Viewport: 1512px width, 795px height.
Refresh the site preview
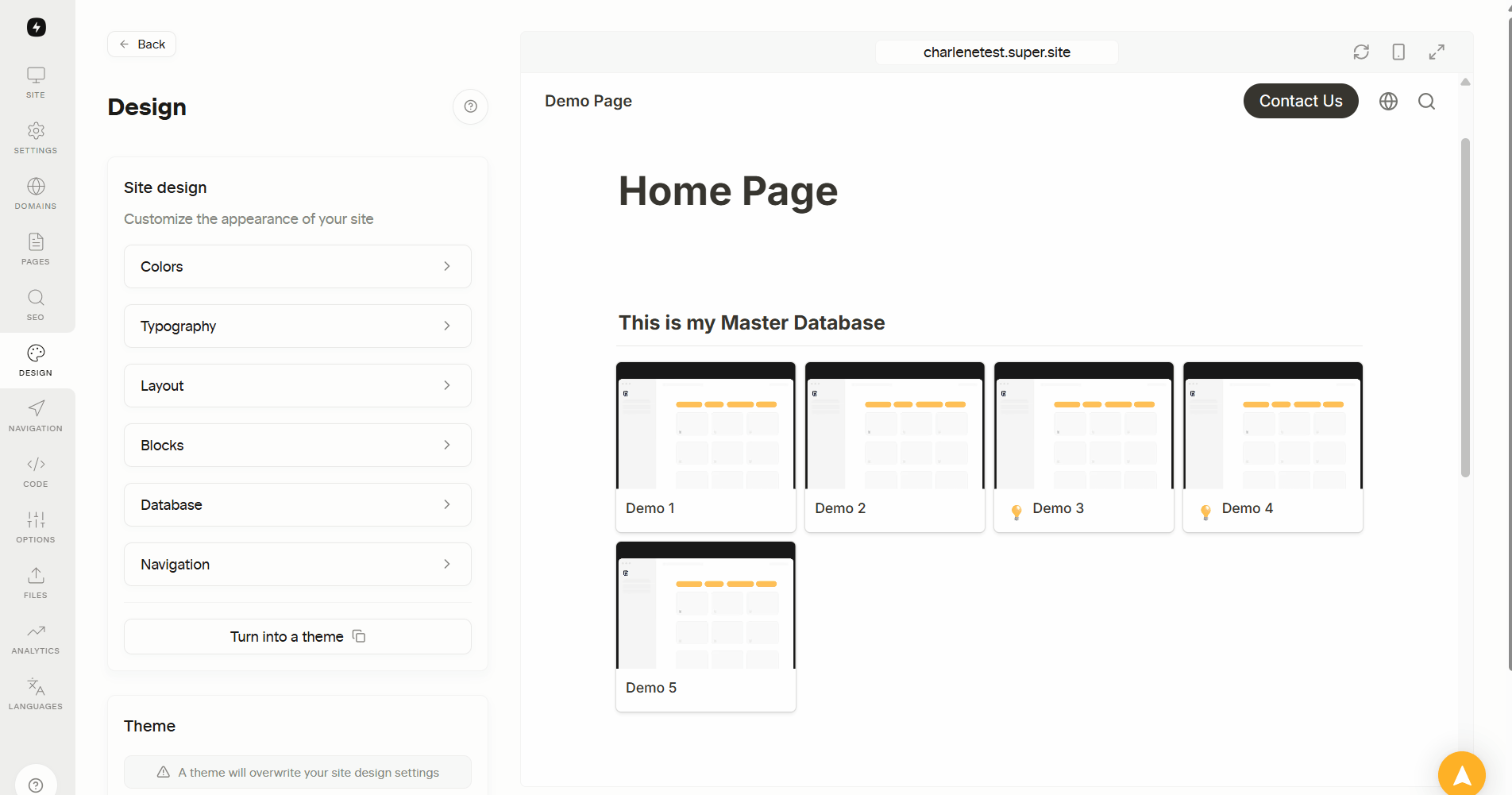click(x=1361, y=52)
